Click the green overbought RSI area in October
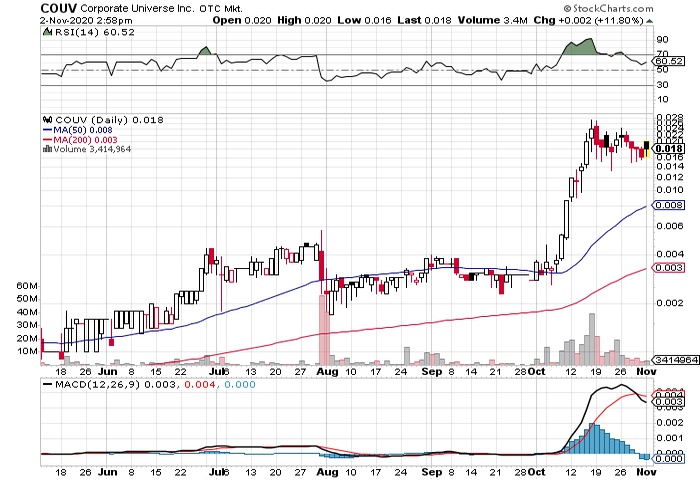The height and width of the screenshot is (480, 700). tap(580, 48)
